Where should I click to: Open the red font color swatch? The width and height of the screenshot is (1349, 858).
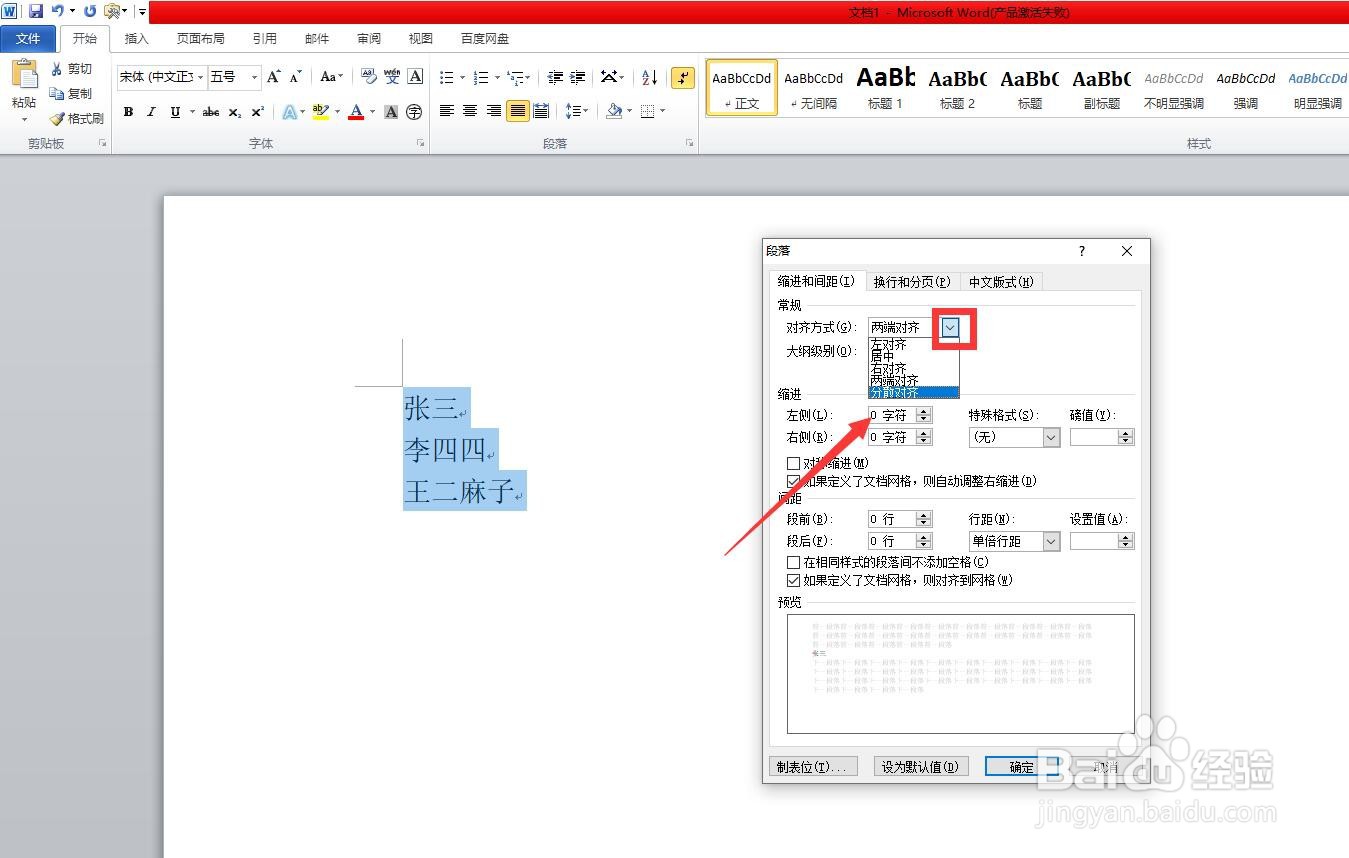[358, 112]
